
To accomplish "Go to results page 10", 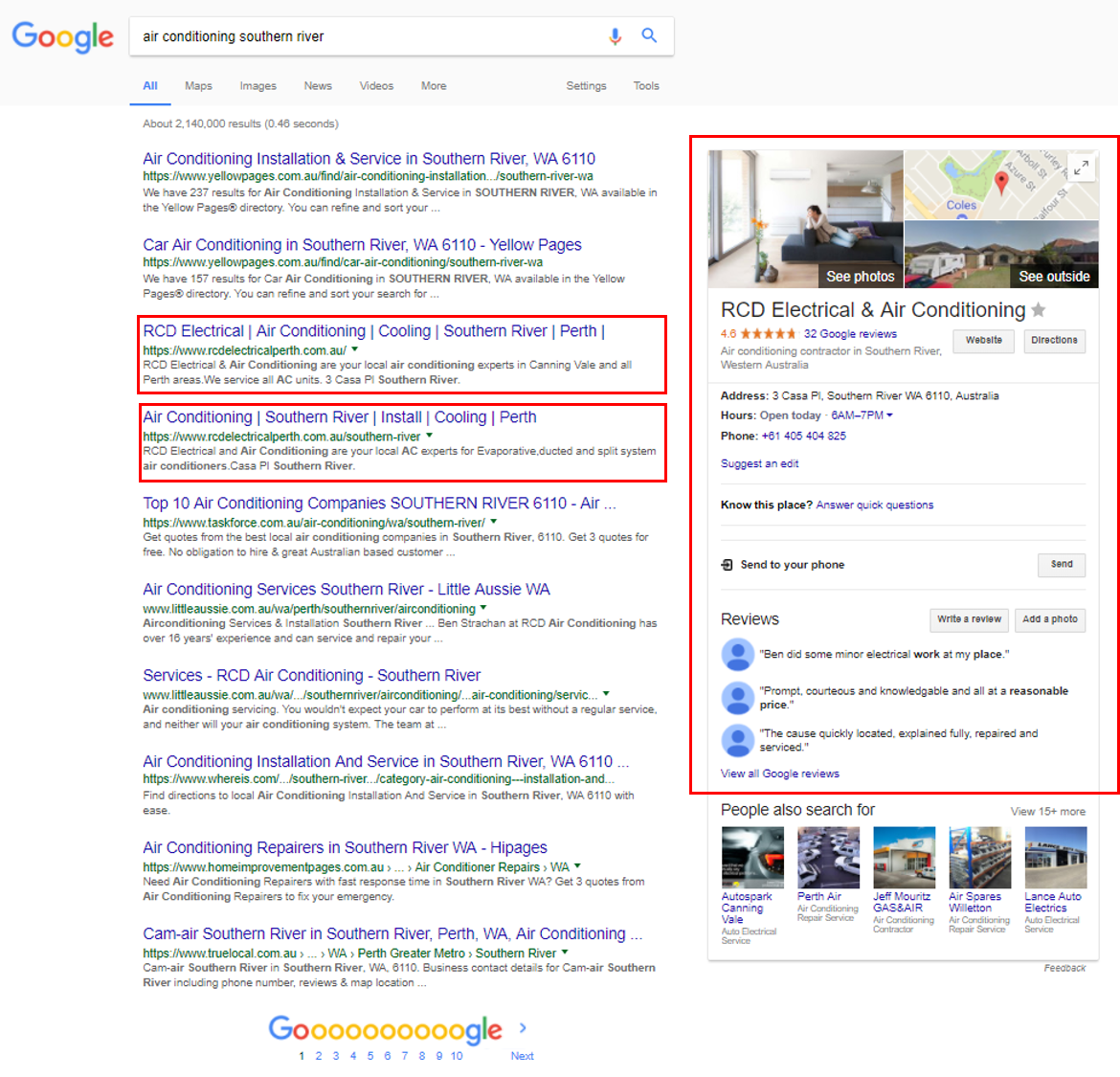I will point(457,1056).
